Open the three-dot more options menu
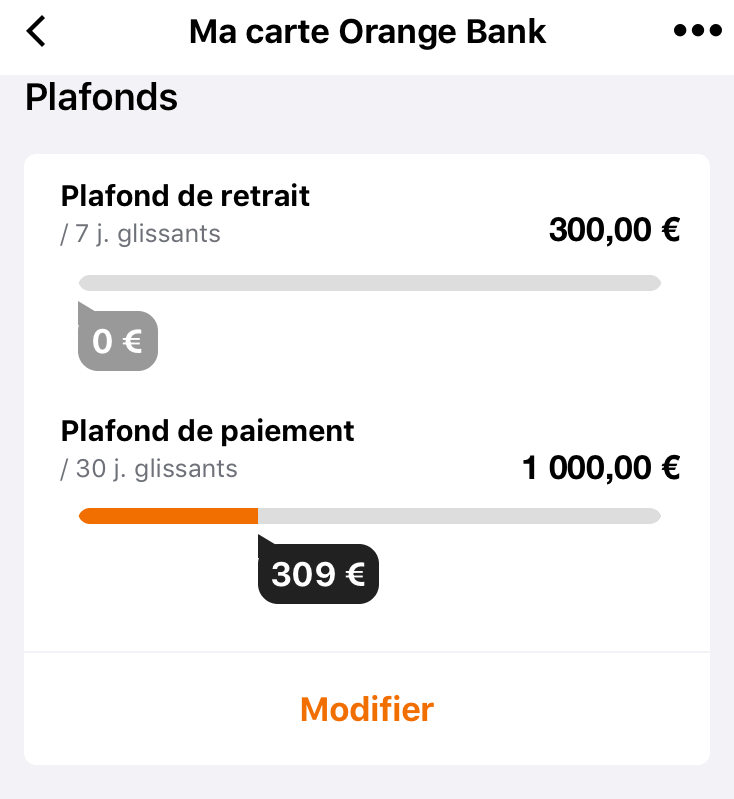 (697, 31)
